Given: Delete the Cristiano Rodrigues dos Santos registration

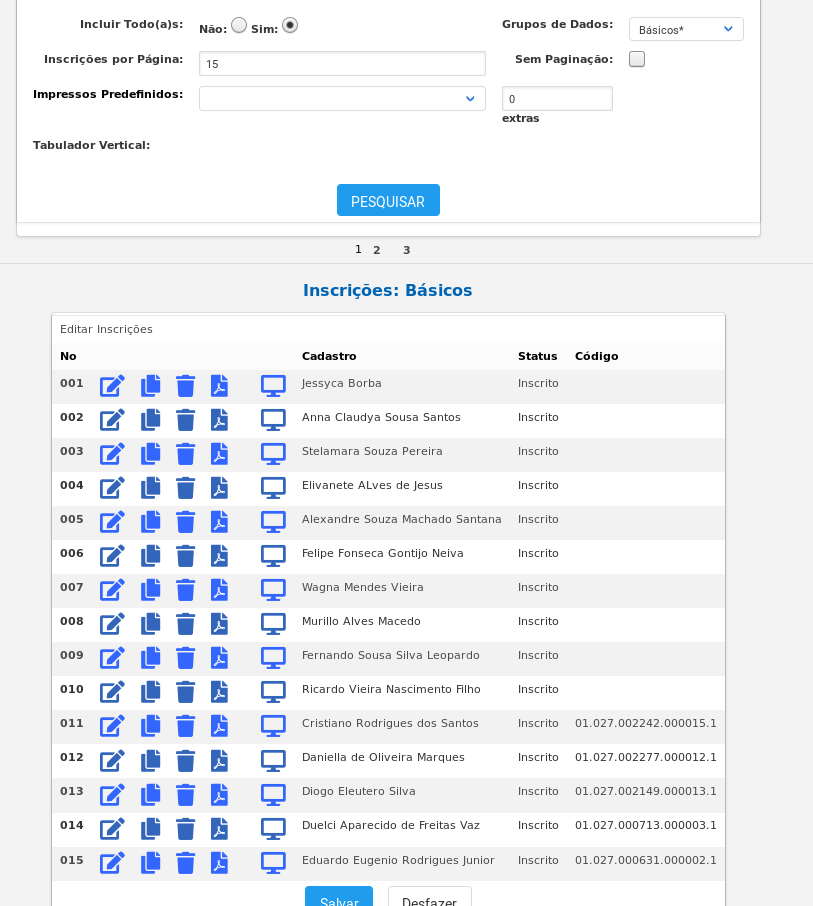Looking at the screenshot, I should [185, 726].
